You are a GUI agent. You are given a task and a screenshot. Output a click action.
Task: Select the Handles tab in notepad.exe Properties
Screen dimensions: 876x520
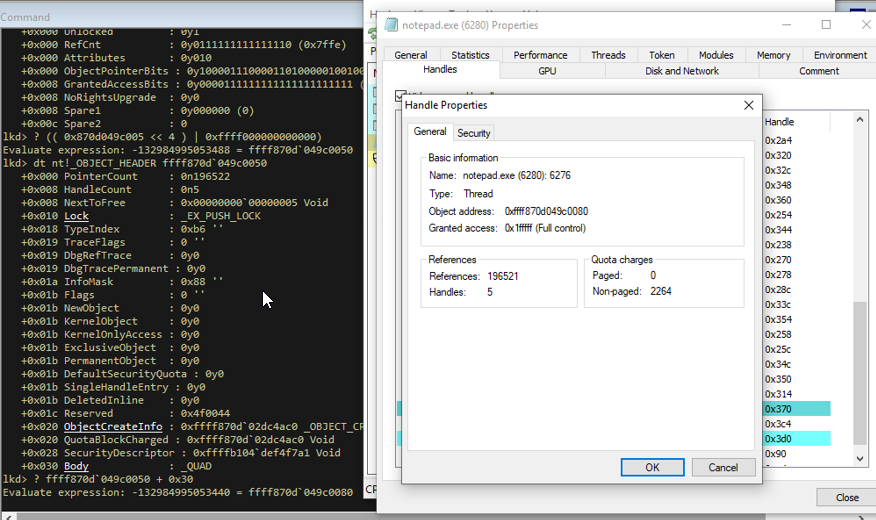[x=440, y=69]
